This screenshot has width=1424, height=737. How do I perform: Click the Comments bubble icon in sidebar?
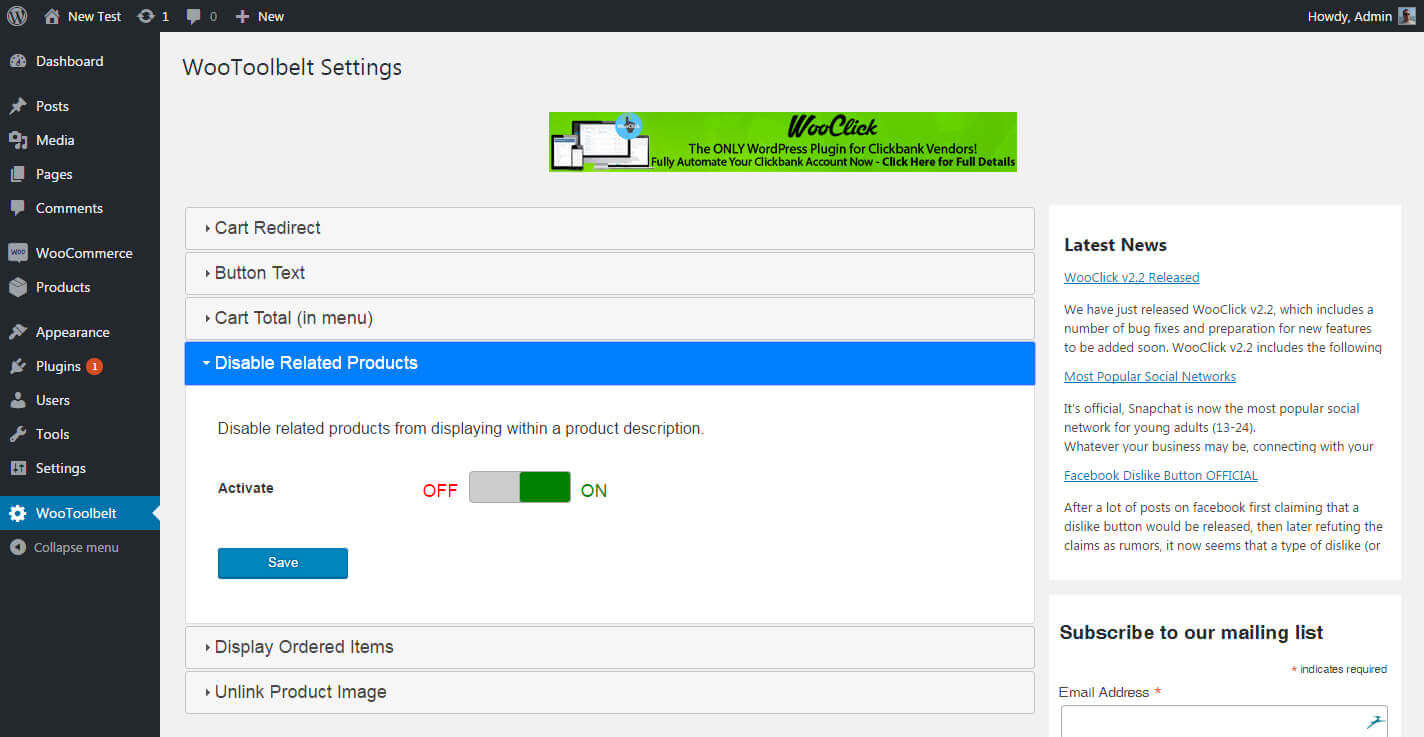tap(17, 208)
